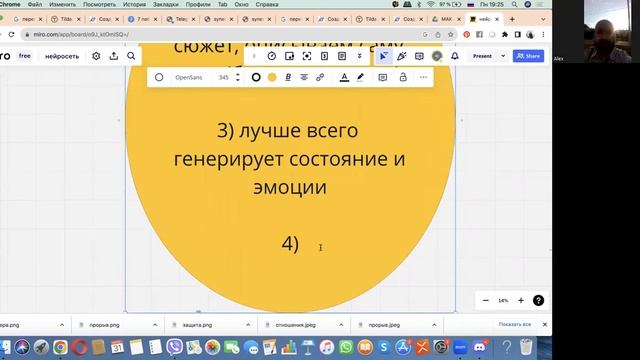Open the Изменить menu
640x360 pixels.
click(x=62, y=4)
